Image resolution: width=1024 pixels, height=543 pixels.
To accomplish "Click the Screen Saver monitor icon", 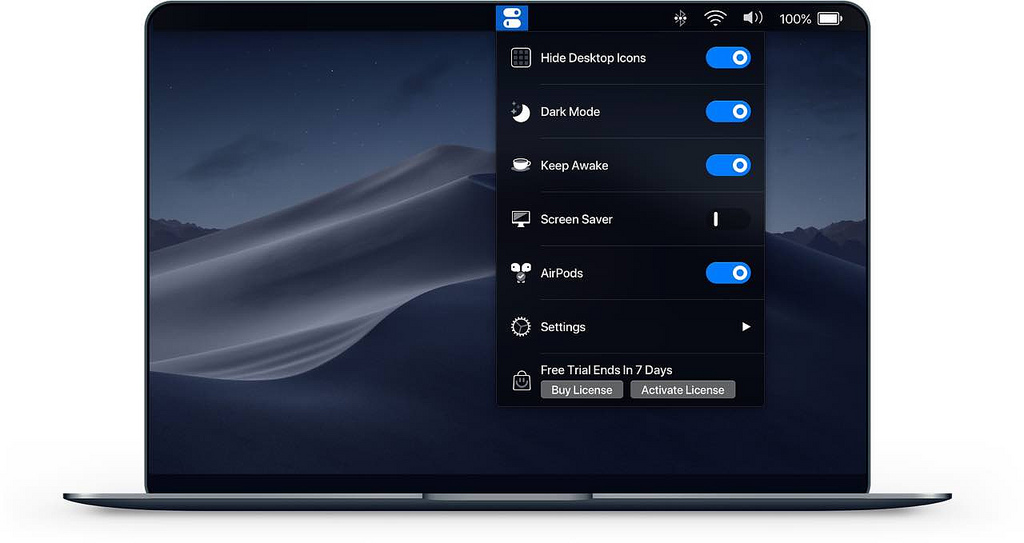I will coord(520,219).
